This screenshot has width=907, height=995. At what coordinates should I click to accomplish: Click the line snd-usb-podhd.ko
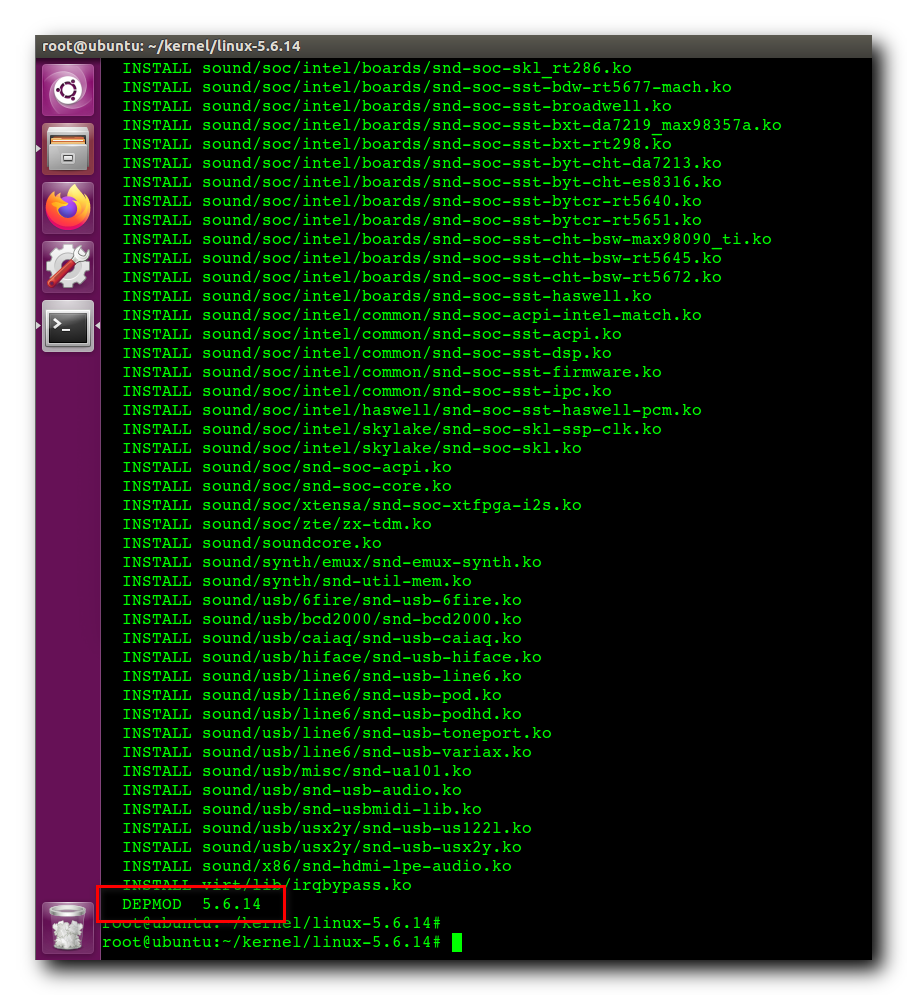322,715
